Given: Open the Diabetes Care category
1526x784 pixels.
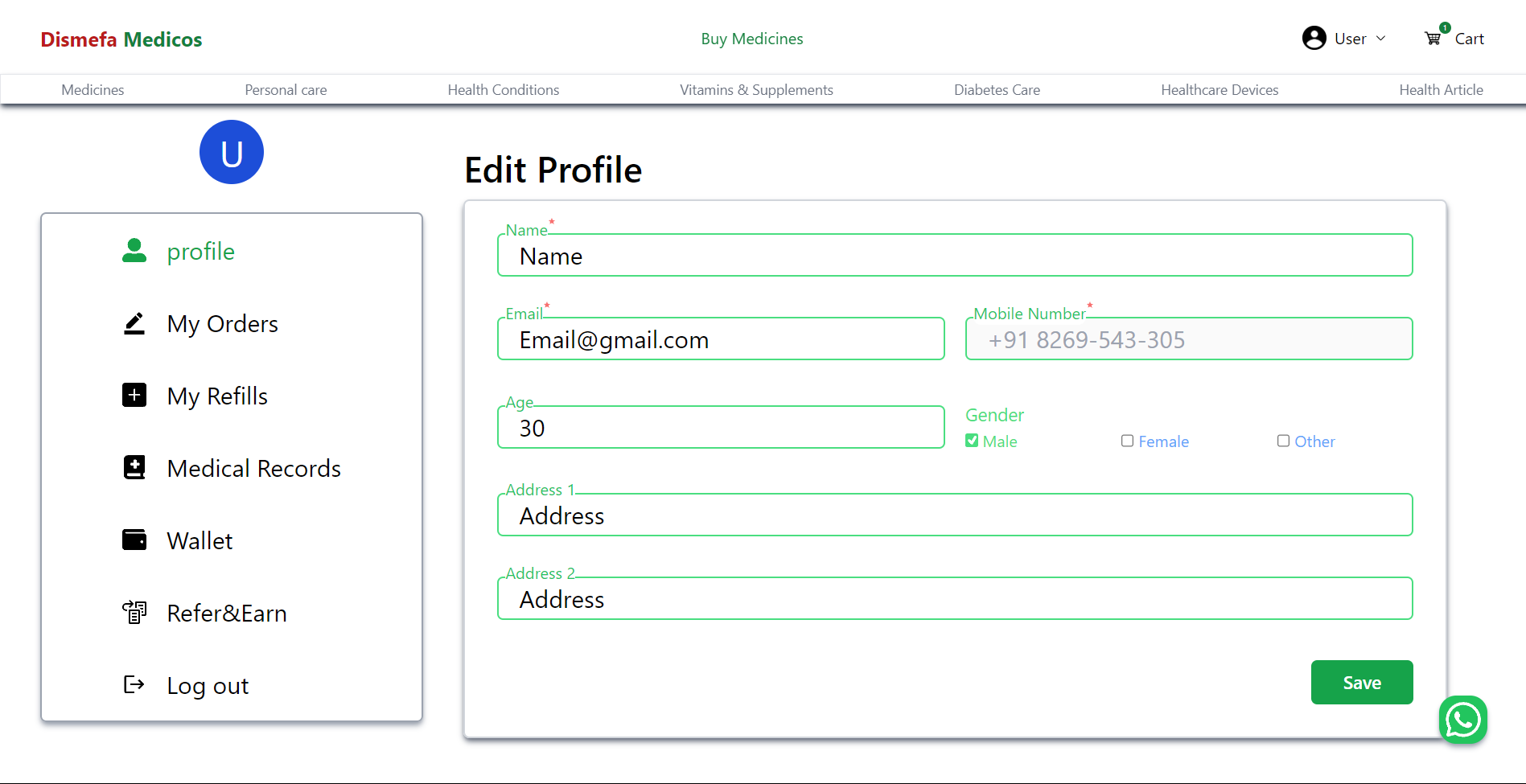Looking at the screenshot, I should (x=997, y=90).
